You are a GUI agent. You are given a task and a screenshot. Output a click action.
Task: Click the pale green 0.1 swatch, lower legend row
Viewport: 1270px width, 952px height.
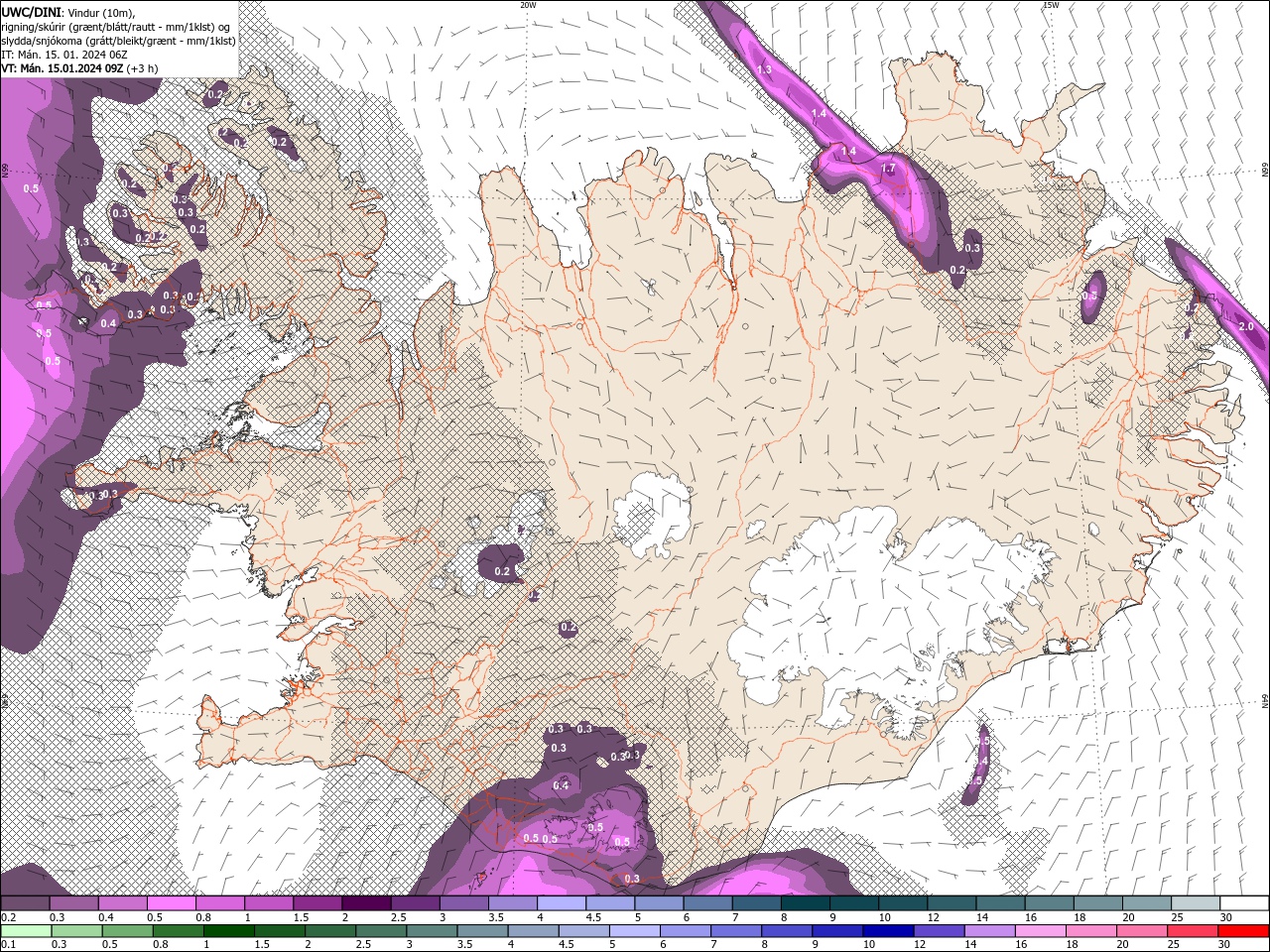26,931
